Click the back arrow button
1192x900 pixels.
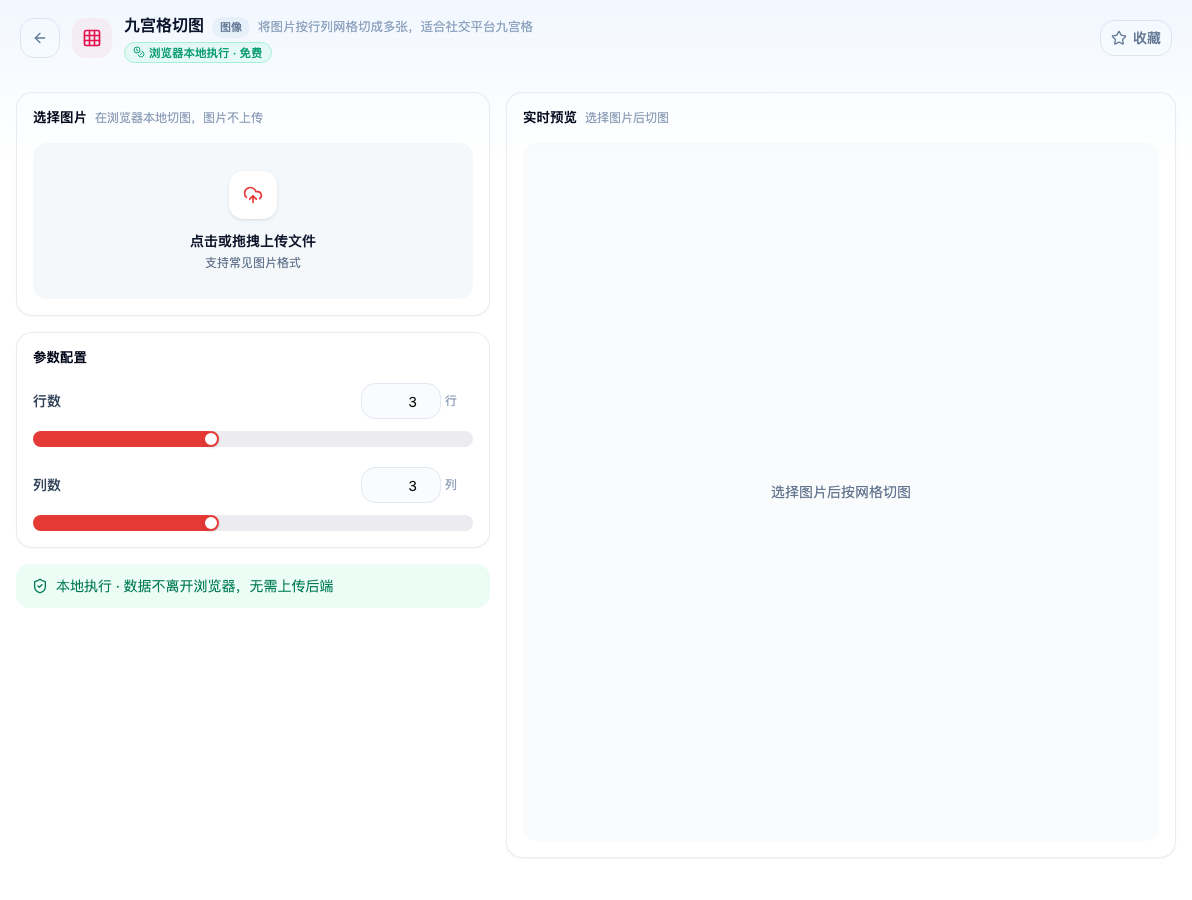pyautogui.click(x=40, y=38)
